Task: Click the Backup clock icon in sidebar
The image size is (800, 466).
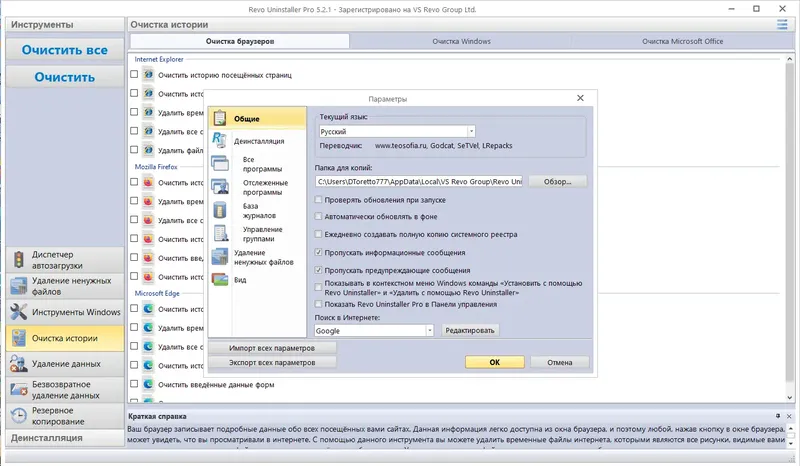Action: (19, 415)
